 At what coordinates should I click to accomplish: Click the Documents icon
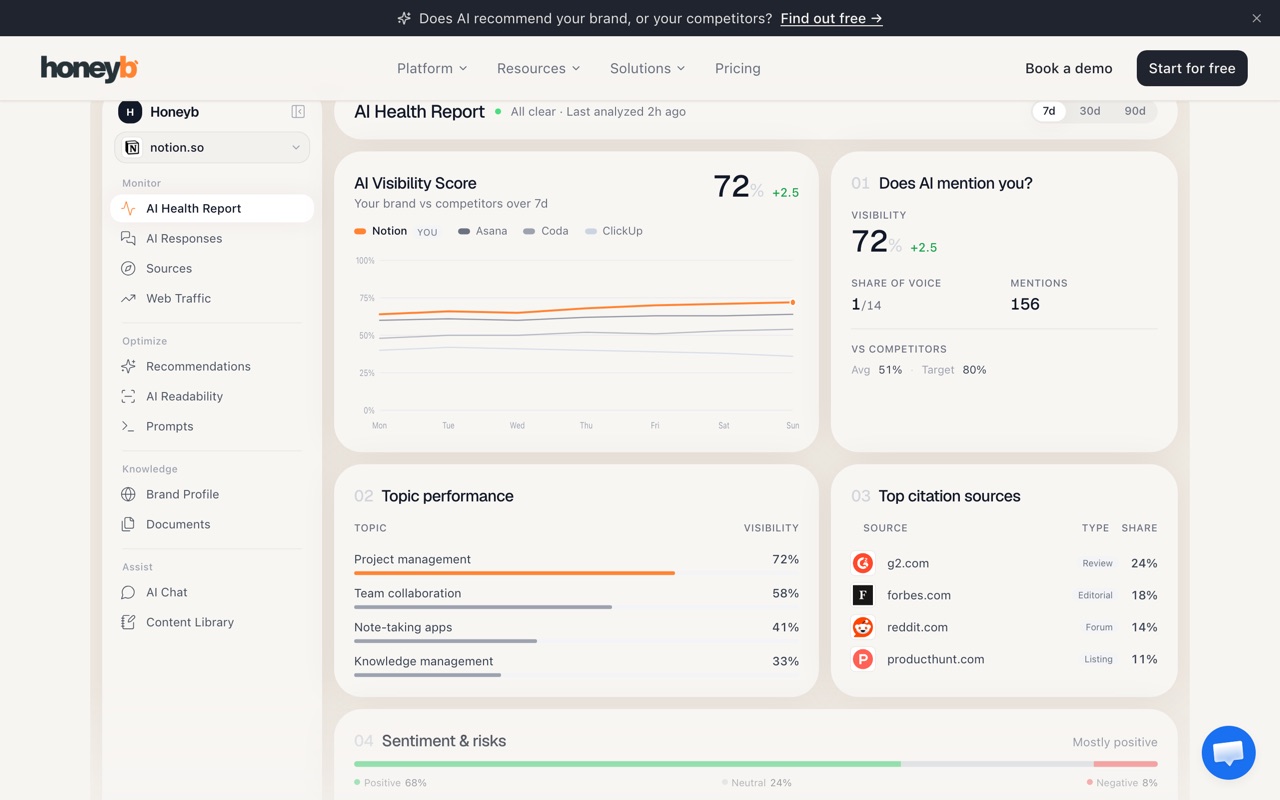click(128, 525)
